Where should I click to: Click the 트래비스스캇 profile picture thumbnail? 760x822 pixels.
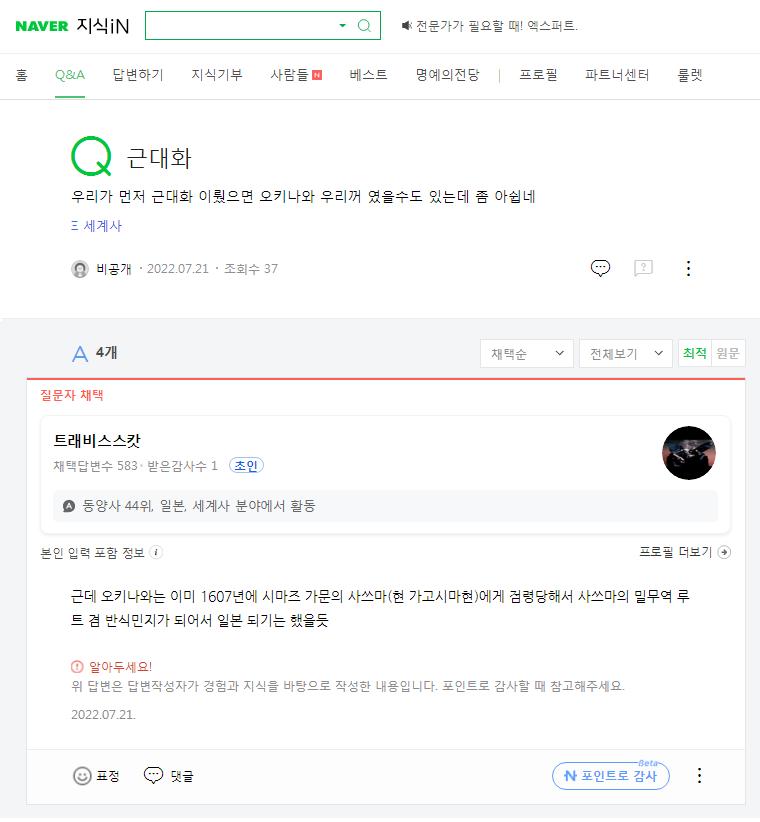pos(688,453)
